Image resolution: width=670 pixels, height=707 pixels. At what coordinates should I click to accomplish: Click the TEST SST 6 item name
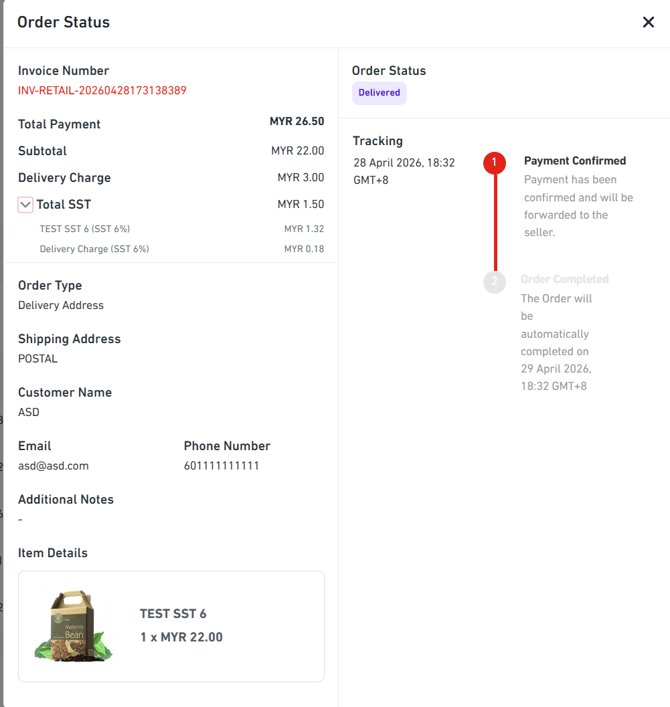pyautogui.click(x=173, y=614)
